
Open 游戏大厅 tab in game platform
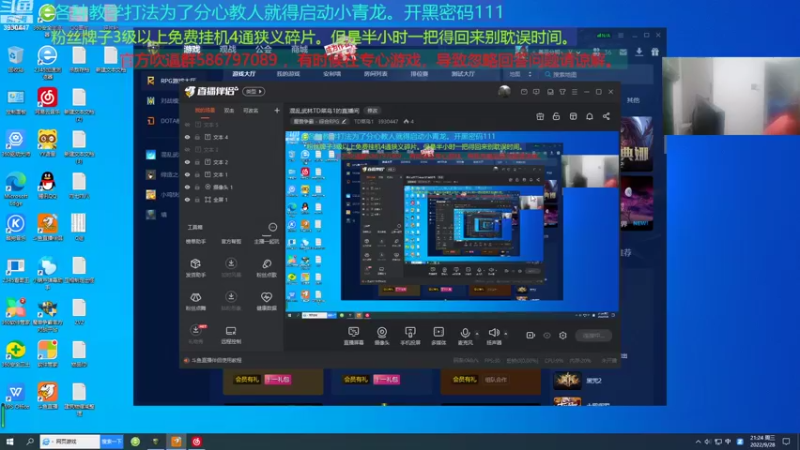click(244, 74)
